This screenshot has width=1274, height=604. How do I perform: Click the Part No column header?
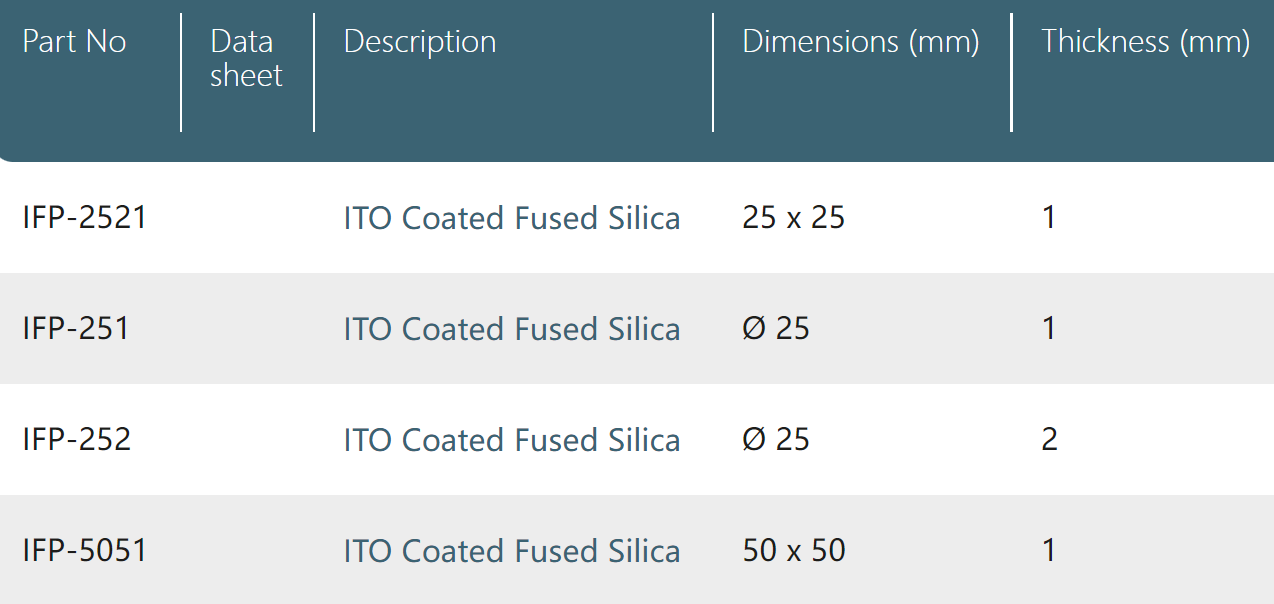tap(75, 42)
